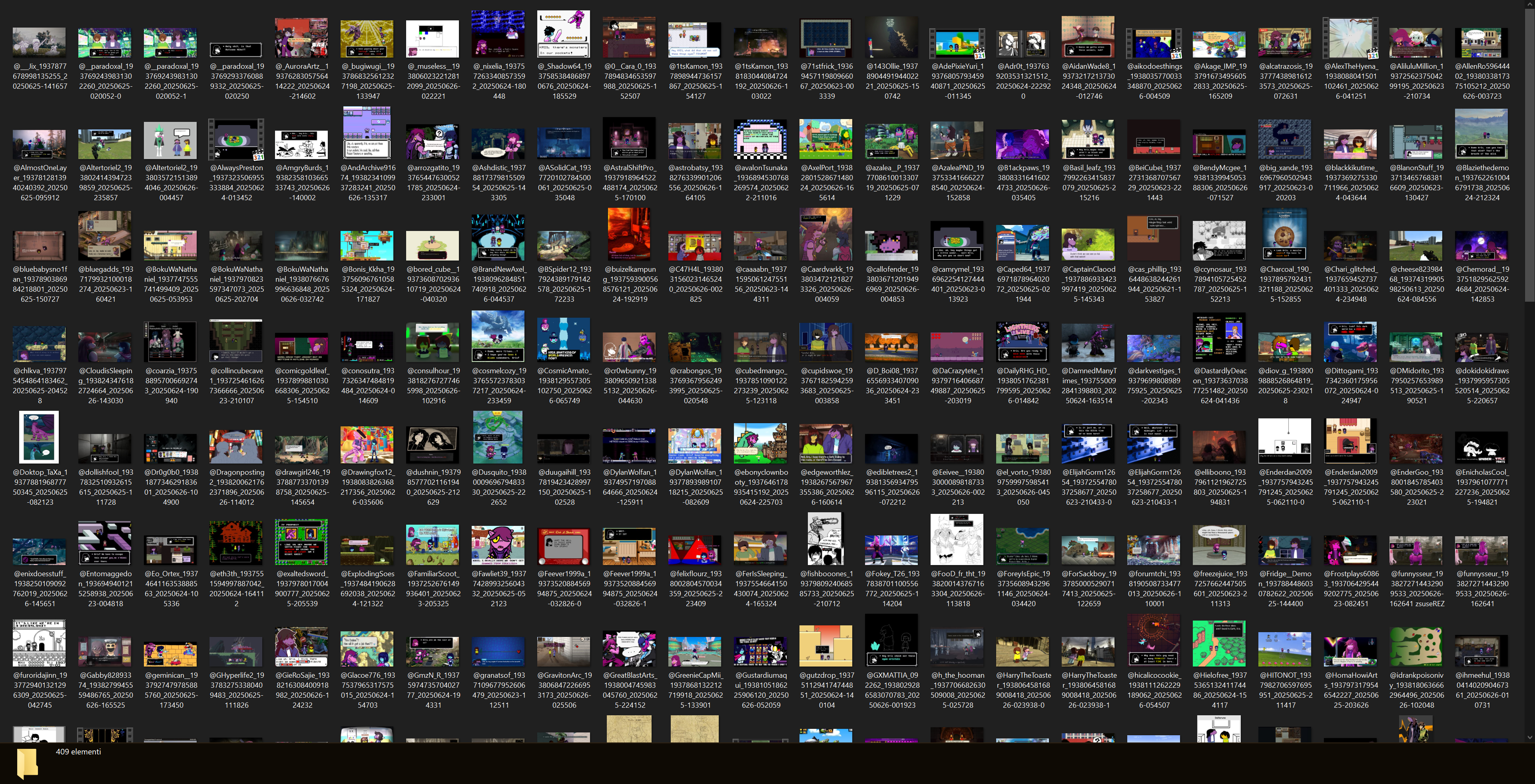The image size is (1535, 784).
Task: Click file name starting with @EnicholasCool_
Action: coord(1482,487)
